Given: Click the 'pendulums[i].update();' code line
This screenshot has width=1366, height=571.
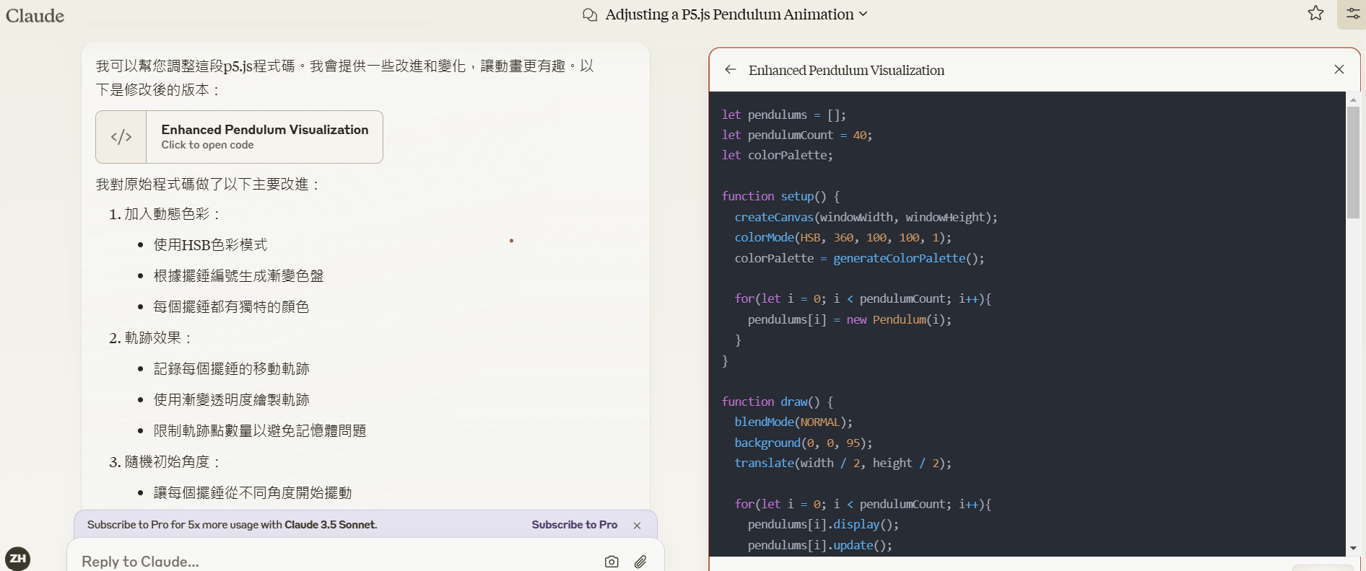Looking at the screenshot, I should [x=819, y=546].
